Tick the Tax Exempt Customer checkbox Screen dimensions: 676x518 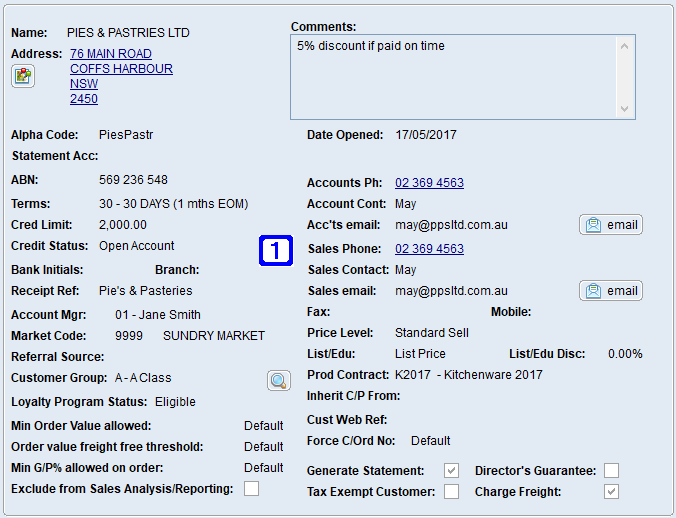[452, 492]
